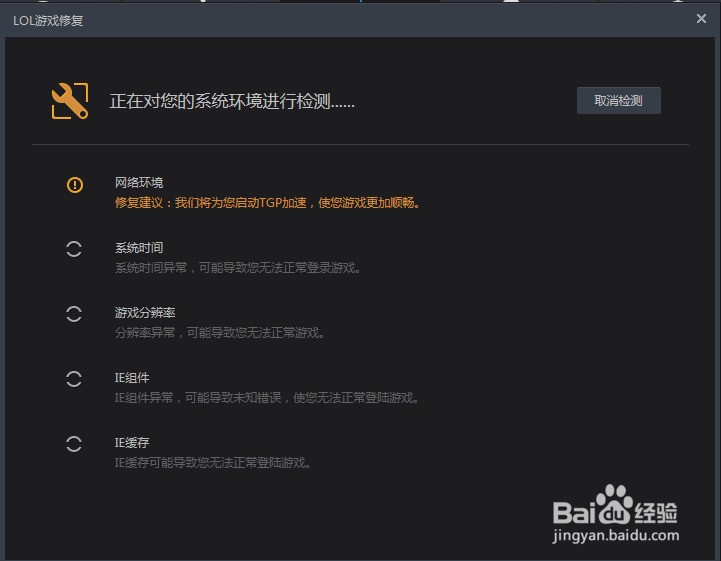Click the 系统时间异常 description line
The image size is (721, 561).
click(237, 268)
